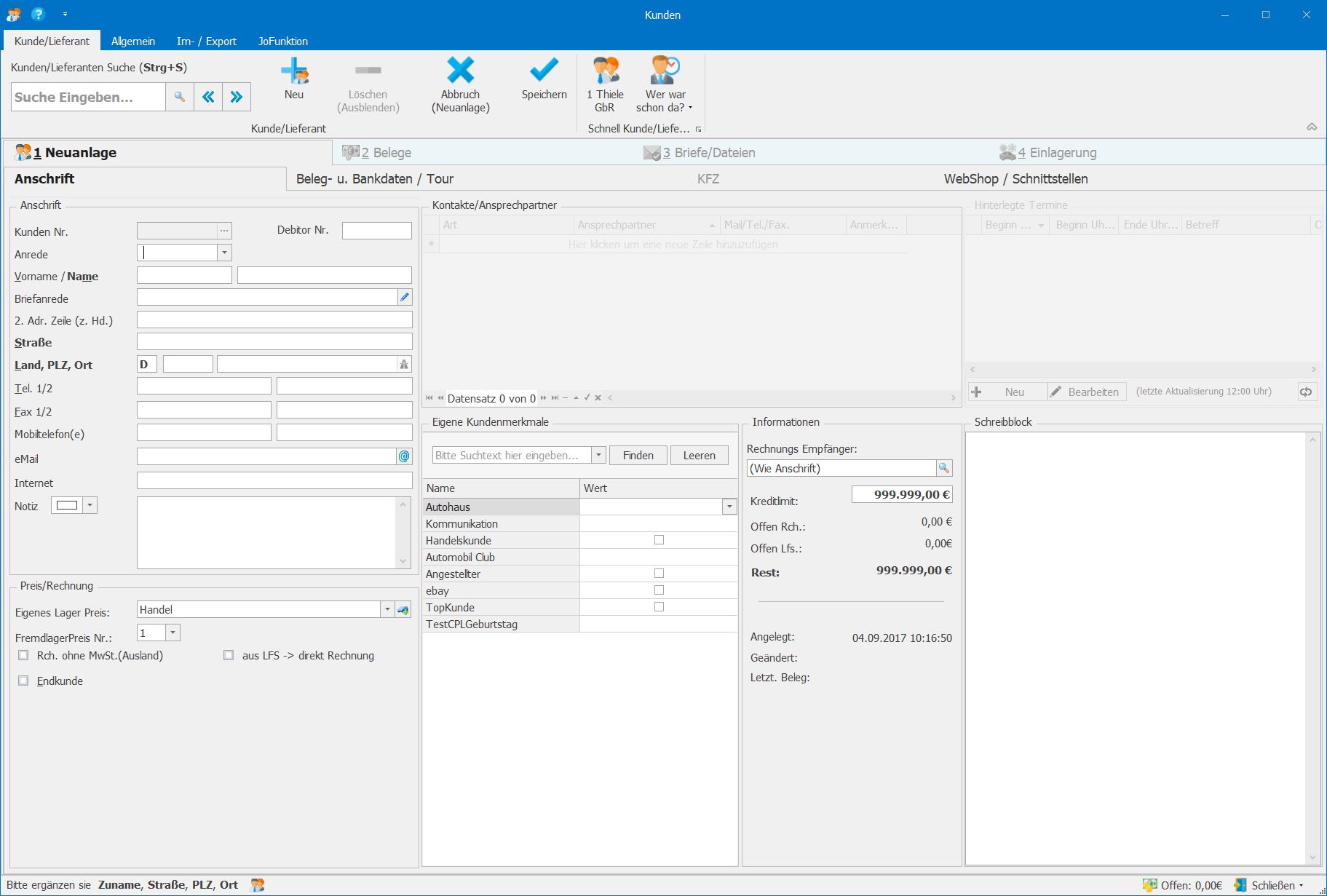The image size is (1327, 896).
Task: Click the city lookup icon in Ort field
Action: coord(404,364)
